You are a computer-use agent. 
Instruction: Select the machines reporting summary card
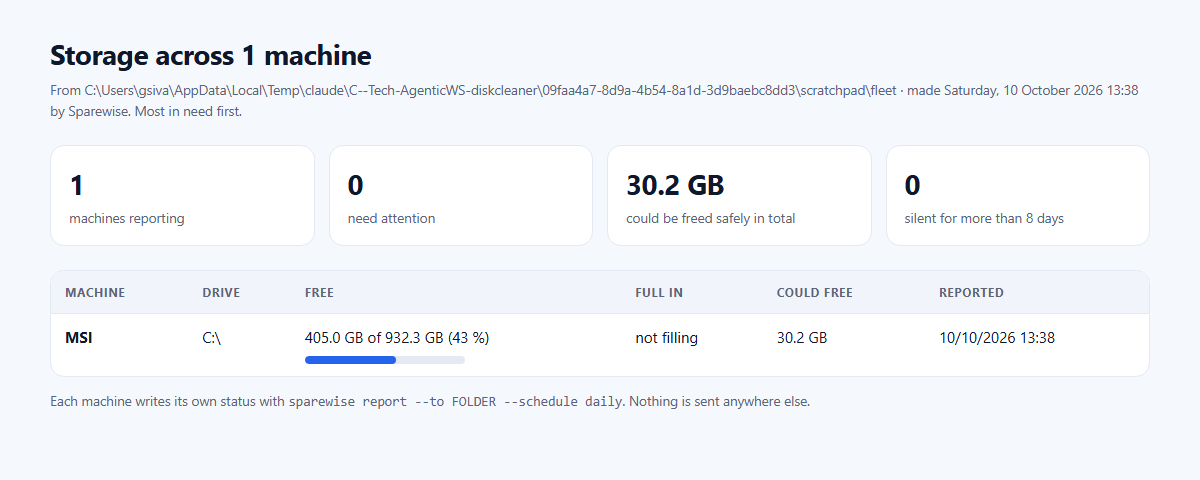tap(182, 195)
